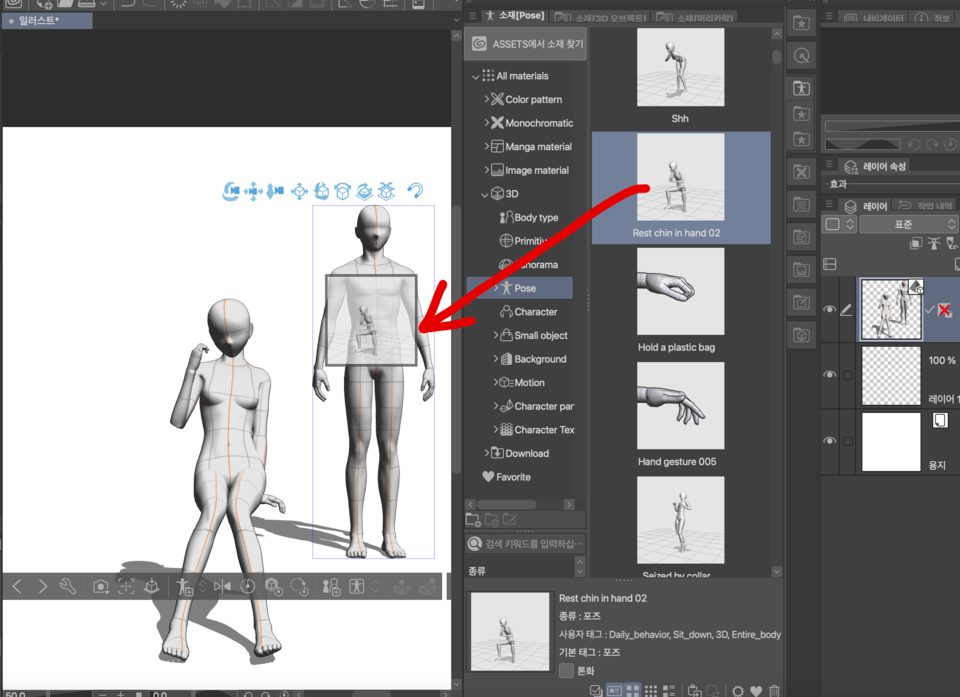
Task: Click the focus on editing target icon
Action: 126,587
